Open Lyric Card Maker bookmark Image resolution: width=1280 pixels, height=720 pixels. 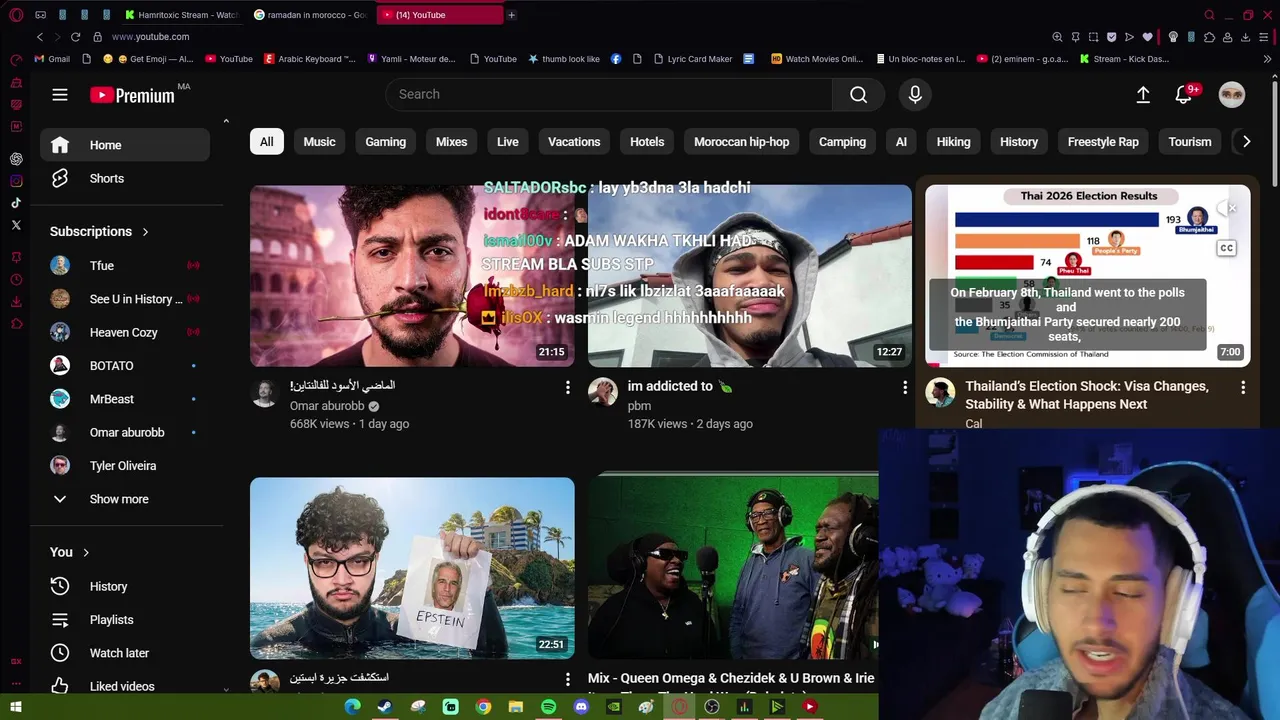click(691, 59)
